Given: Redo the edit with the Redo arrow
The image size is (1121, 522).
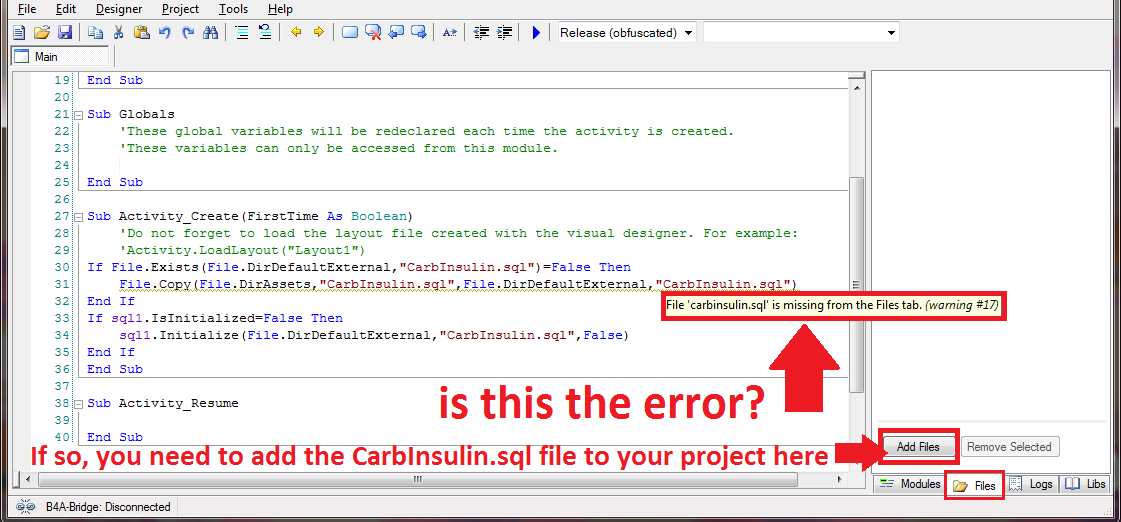Looking at the screenshot, I should point(188,32).
